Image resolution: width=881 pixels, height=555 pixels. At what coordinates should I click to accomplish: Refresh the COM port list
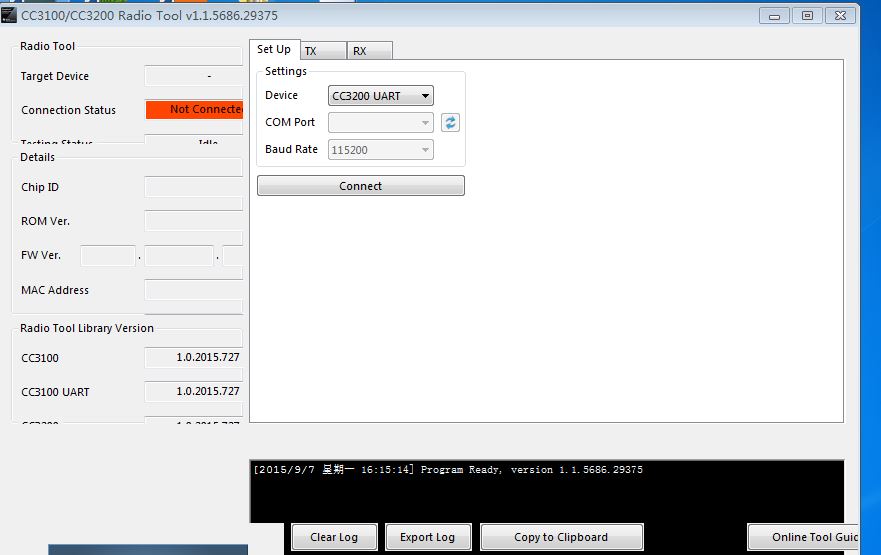(450, 122)
